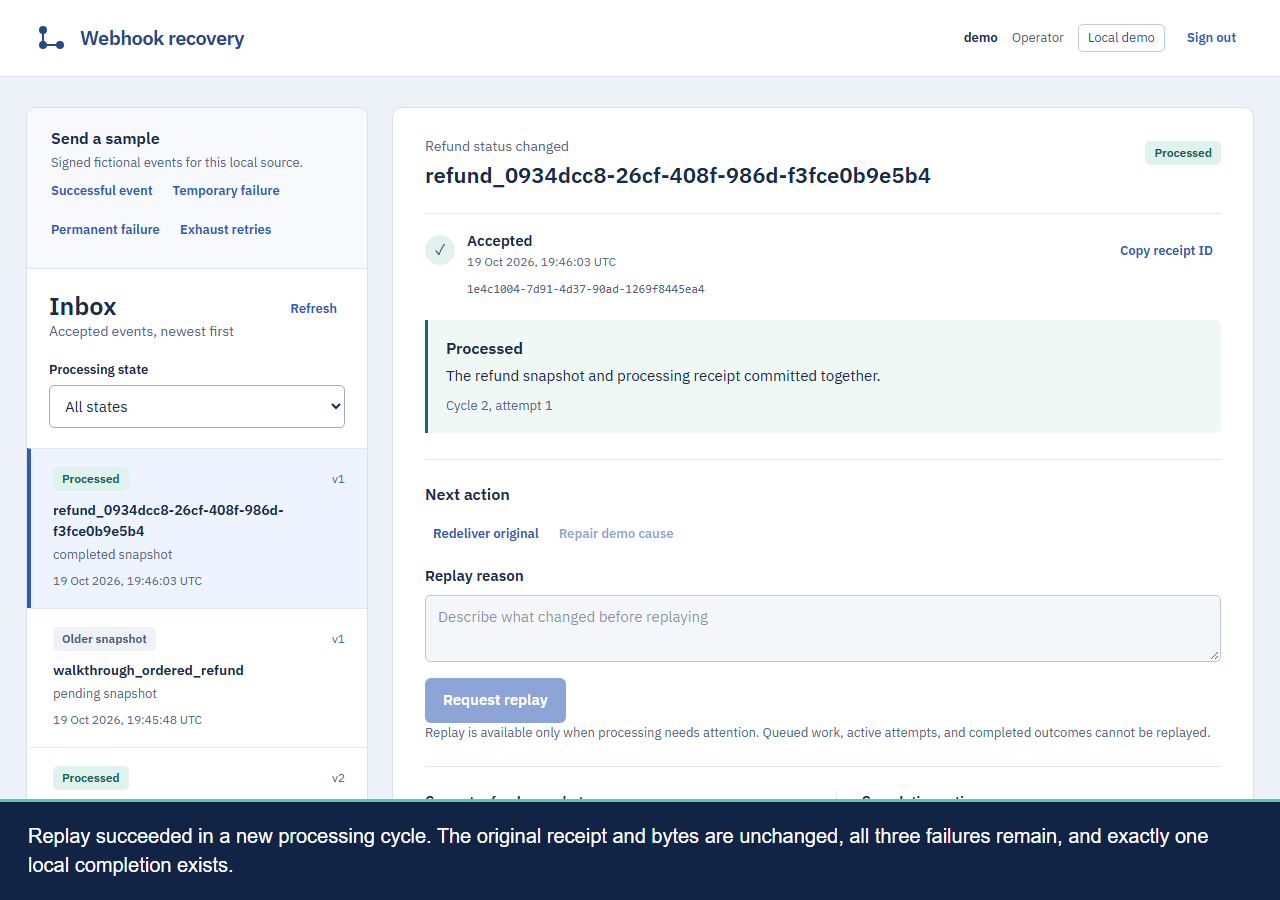Click the Accepted timestamp in the detail panel
This screenshot has width=1280, height=900.
click(x=541, y=262)
